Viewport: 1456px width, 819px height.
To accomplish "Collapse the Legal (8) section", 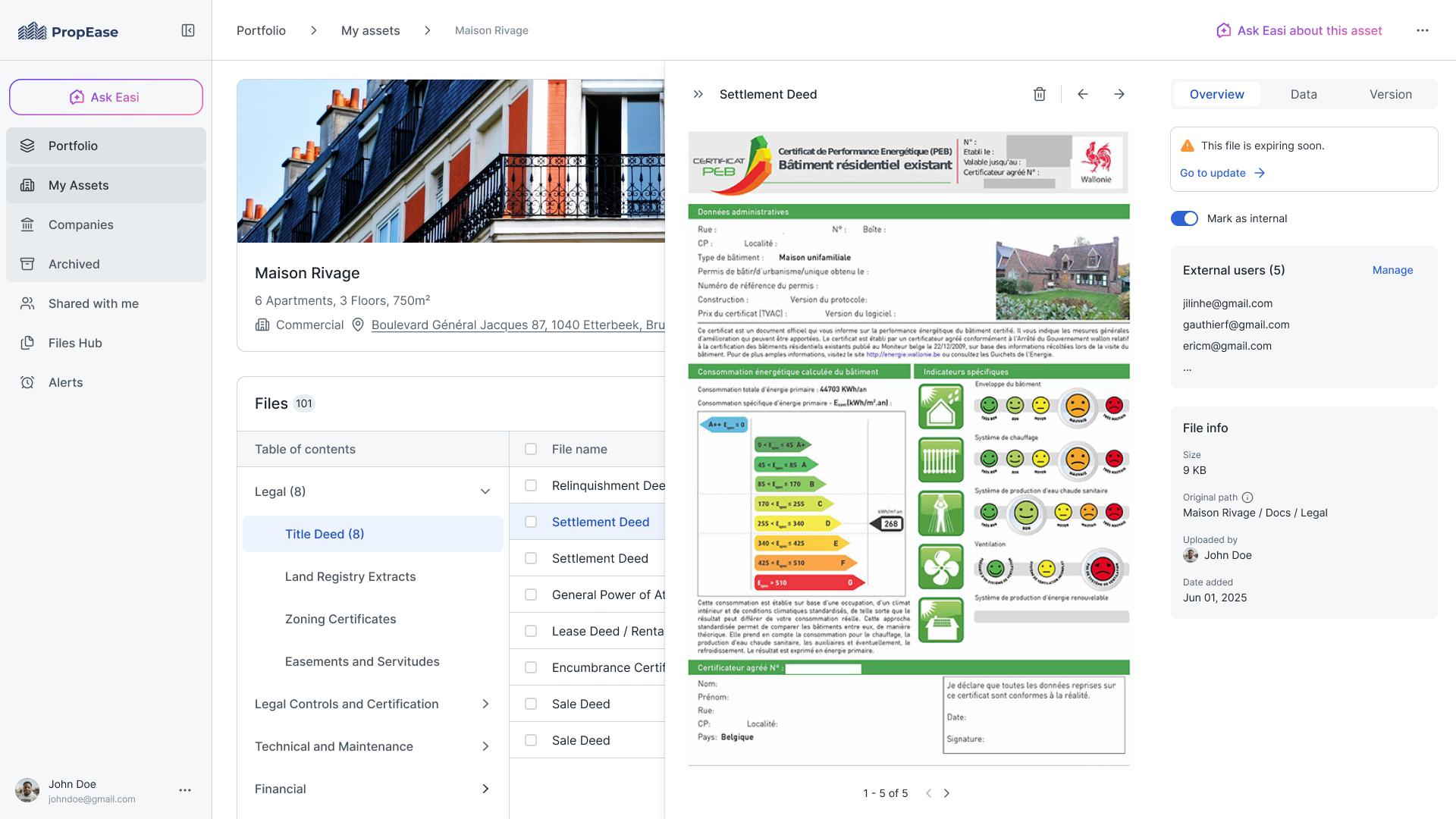I will [x=485, y=491].
